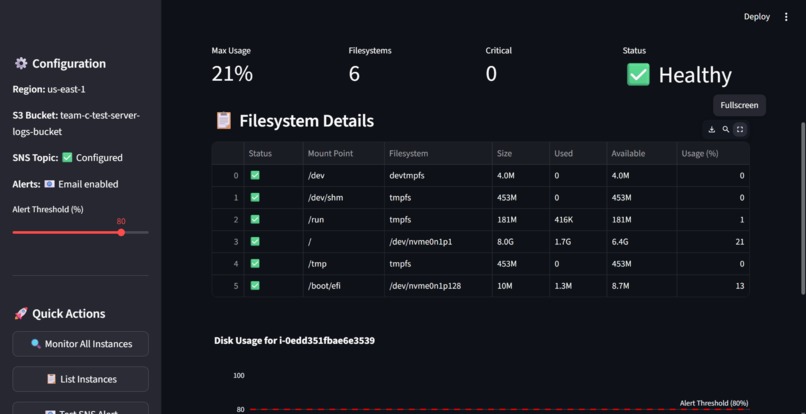Sort table by Status column header
Image resolution: width=806 pixels, height=414 pixels.
click(273, 153)
